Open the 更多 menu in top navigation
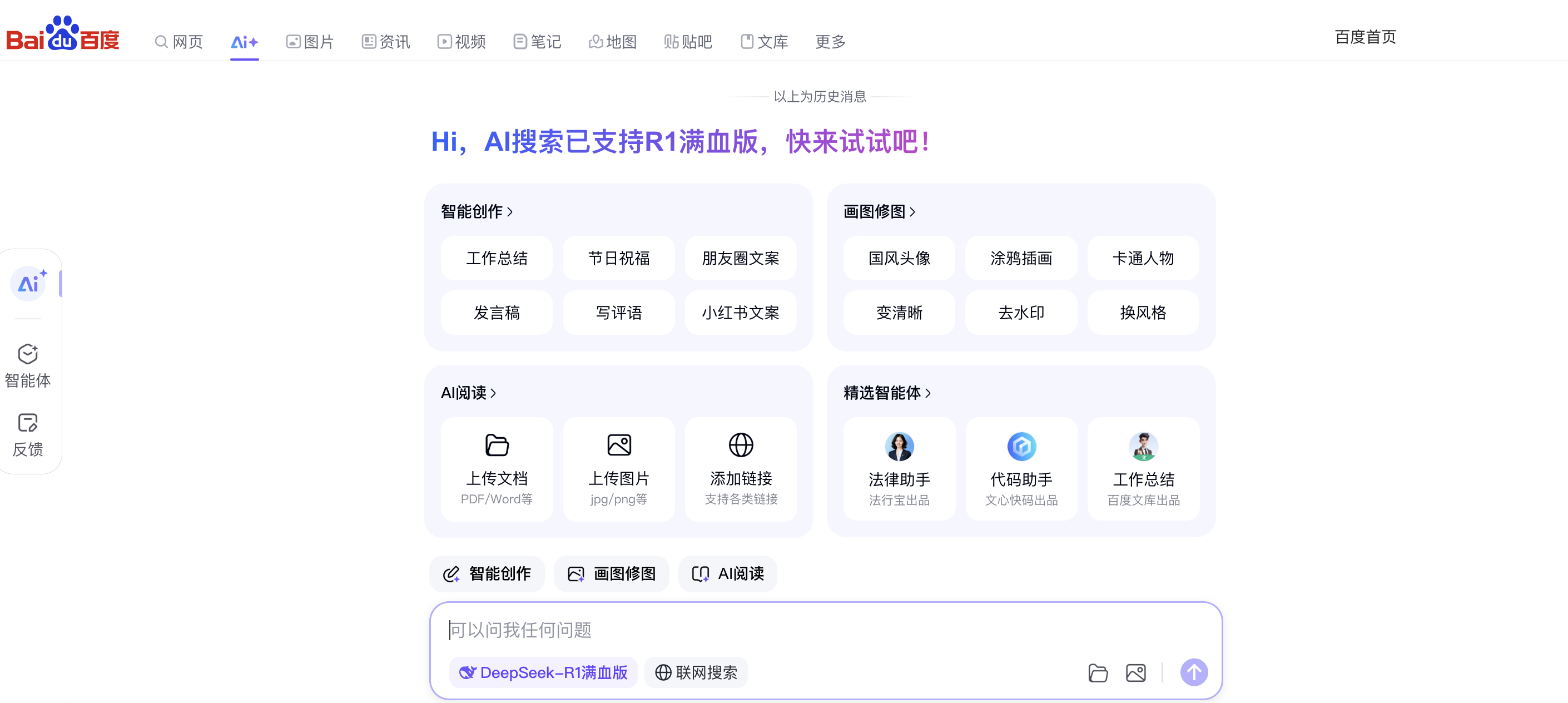This screenshot has width=1568, height=703. (830, 41)
